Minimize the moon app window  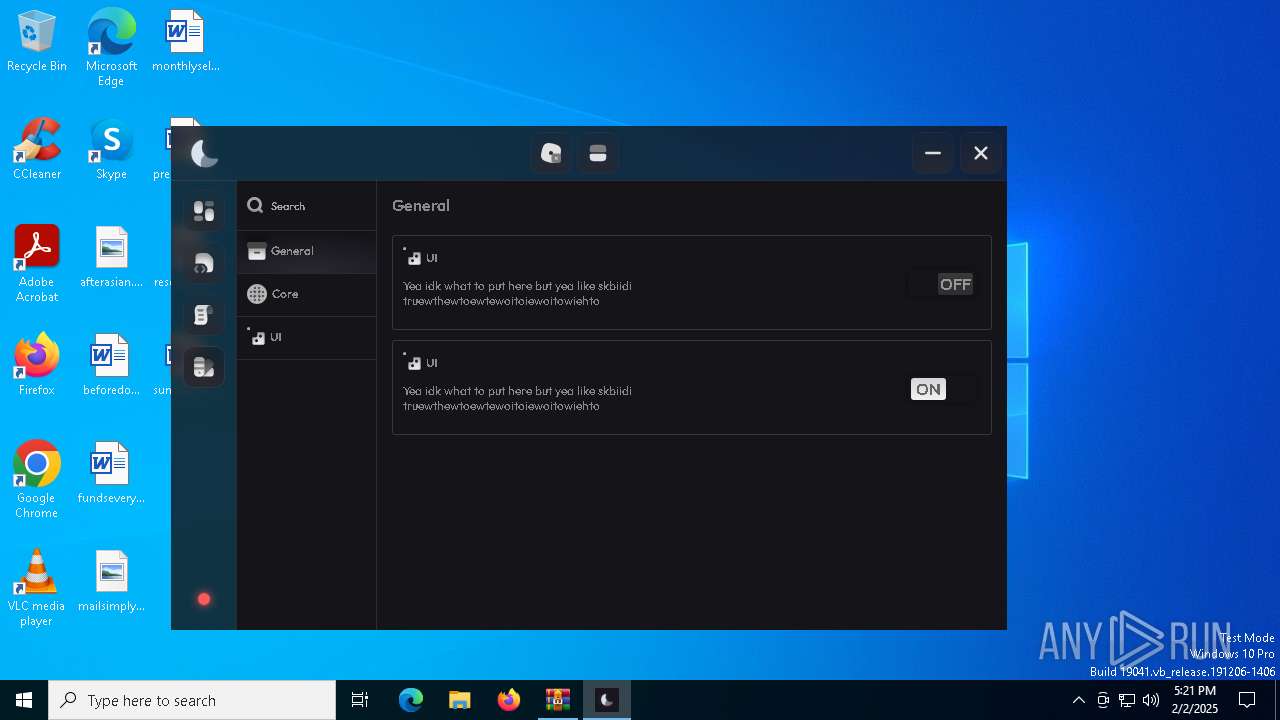point(933,153)
